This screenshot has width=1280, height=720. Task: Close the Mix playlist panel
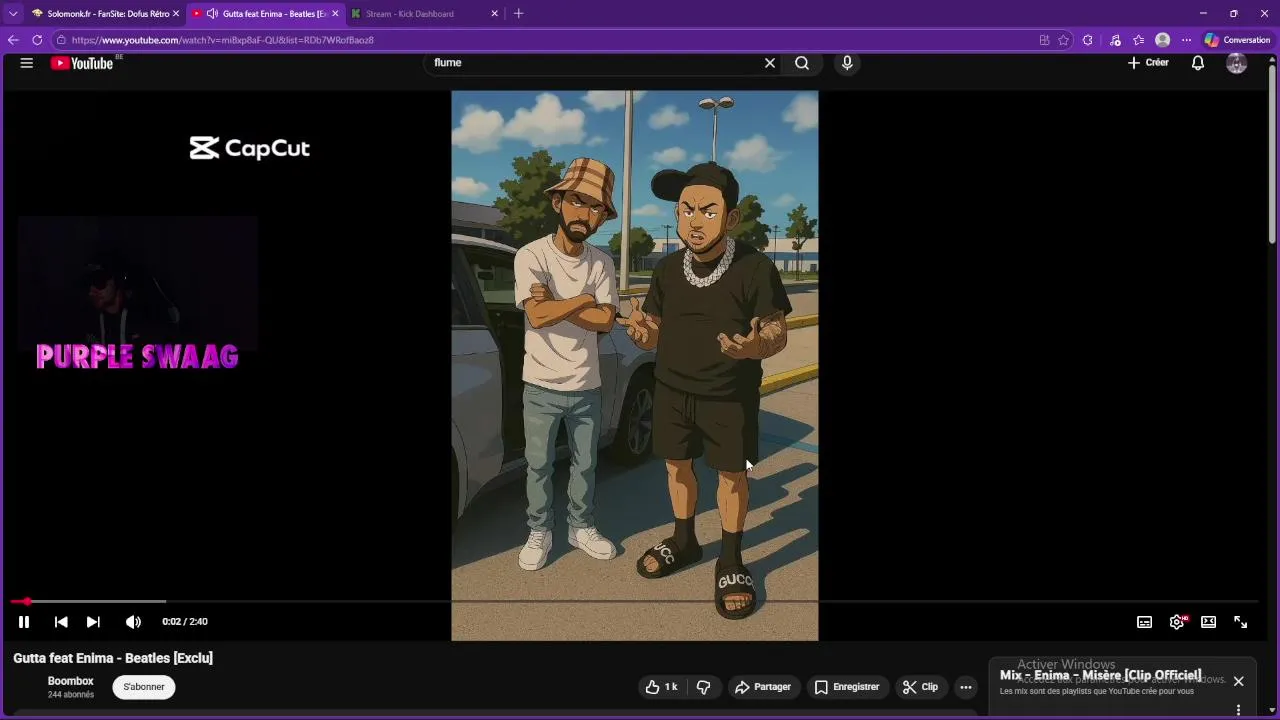click(1238, 681)
